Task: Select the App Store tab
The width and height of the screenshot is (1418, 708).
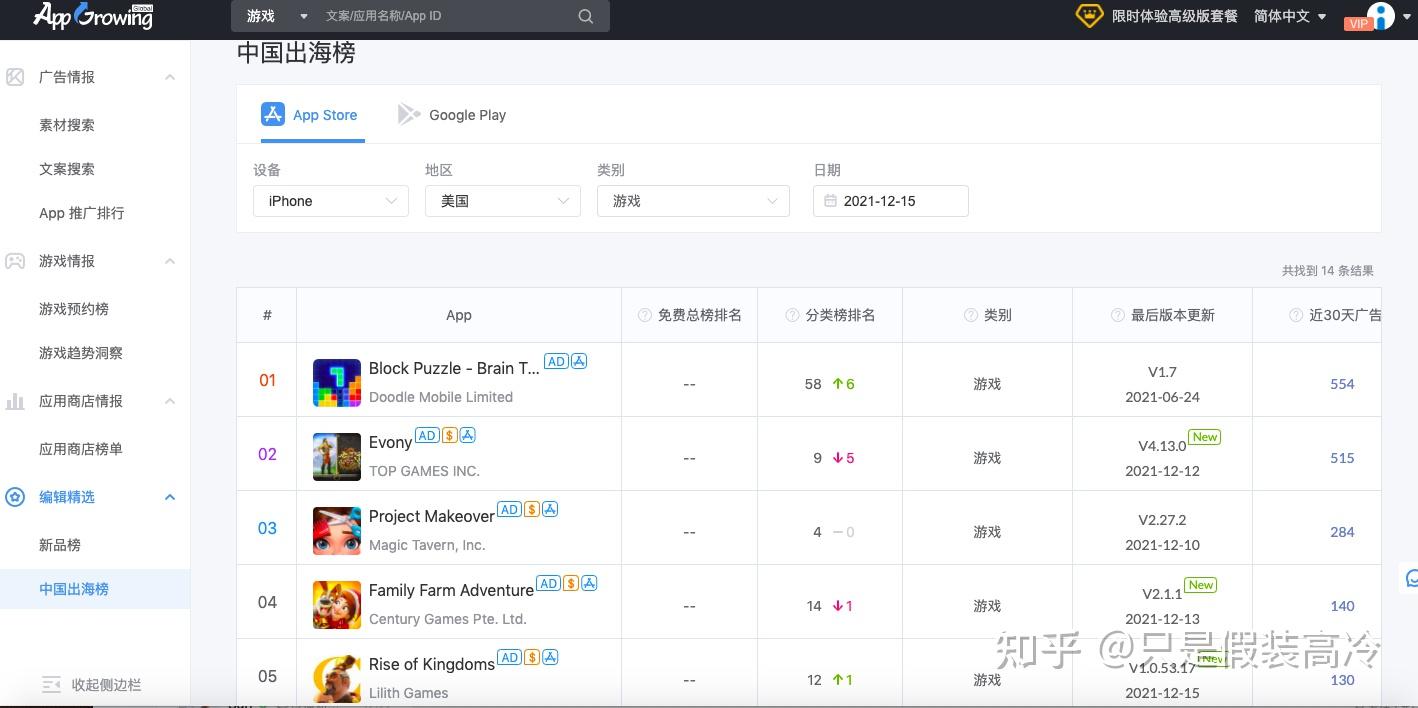Action: pyautogui.click(x=310, y=114)
